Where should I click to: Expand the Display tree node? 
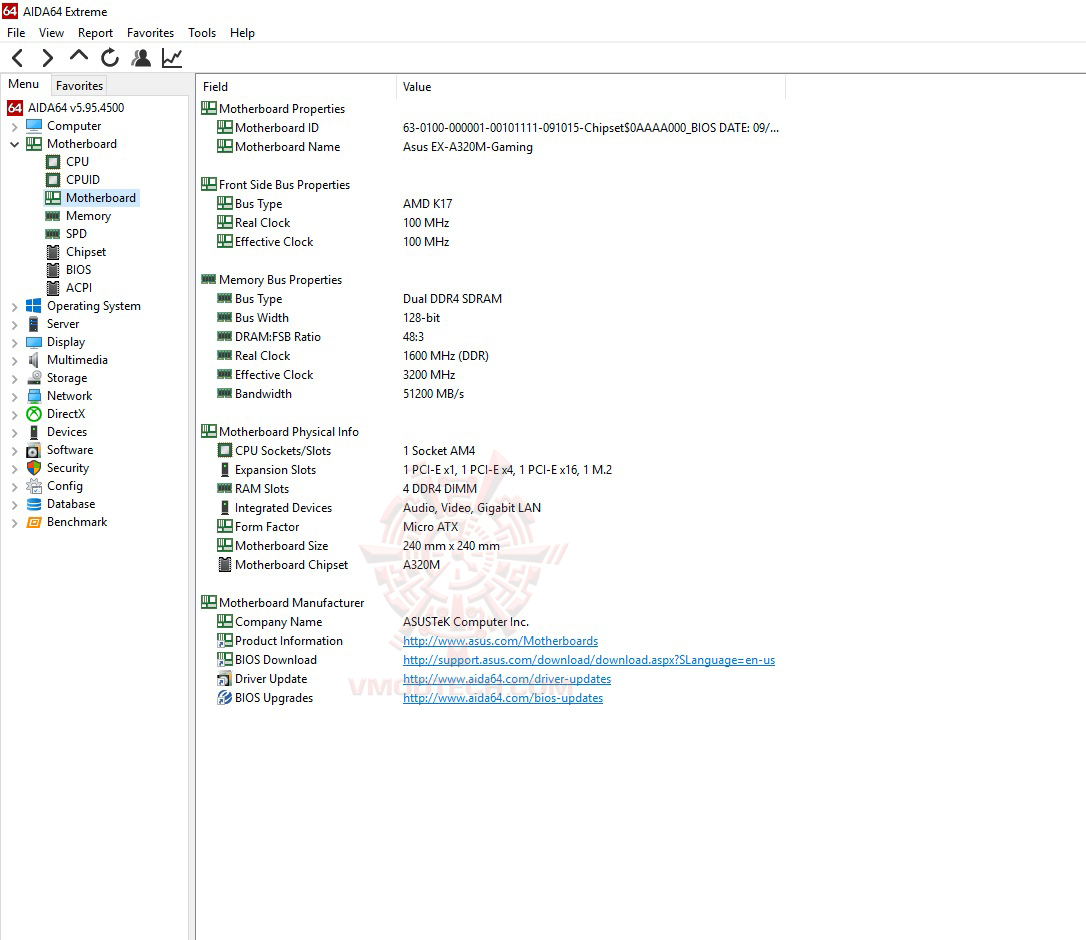(15, 342)
